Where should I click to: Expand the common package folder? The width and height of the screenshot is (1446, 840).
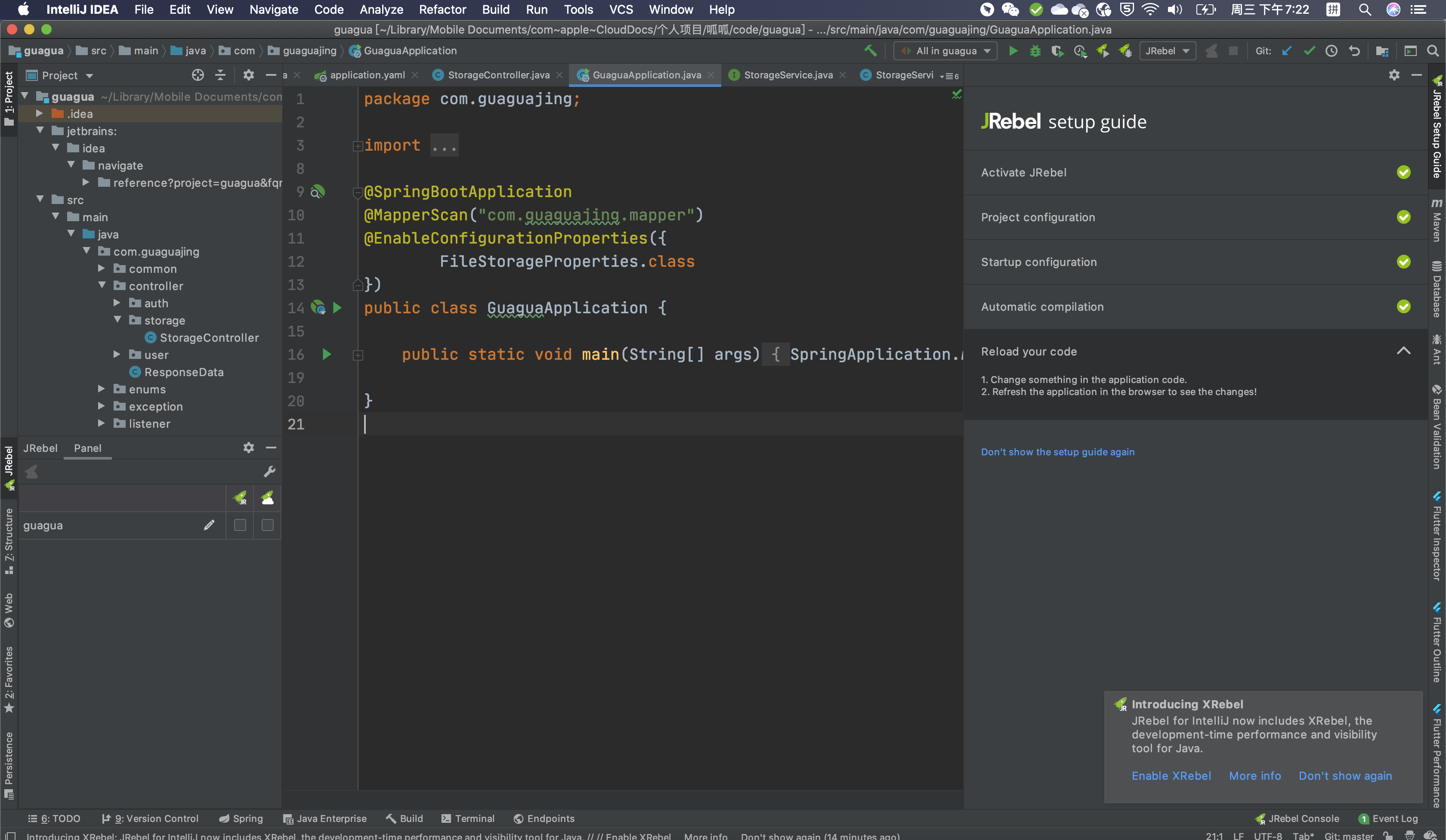102,269
